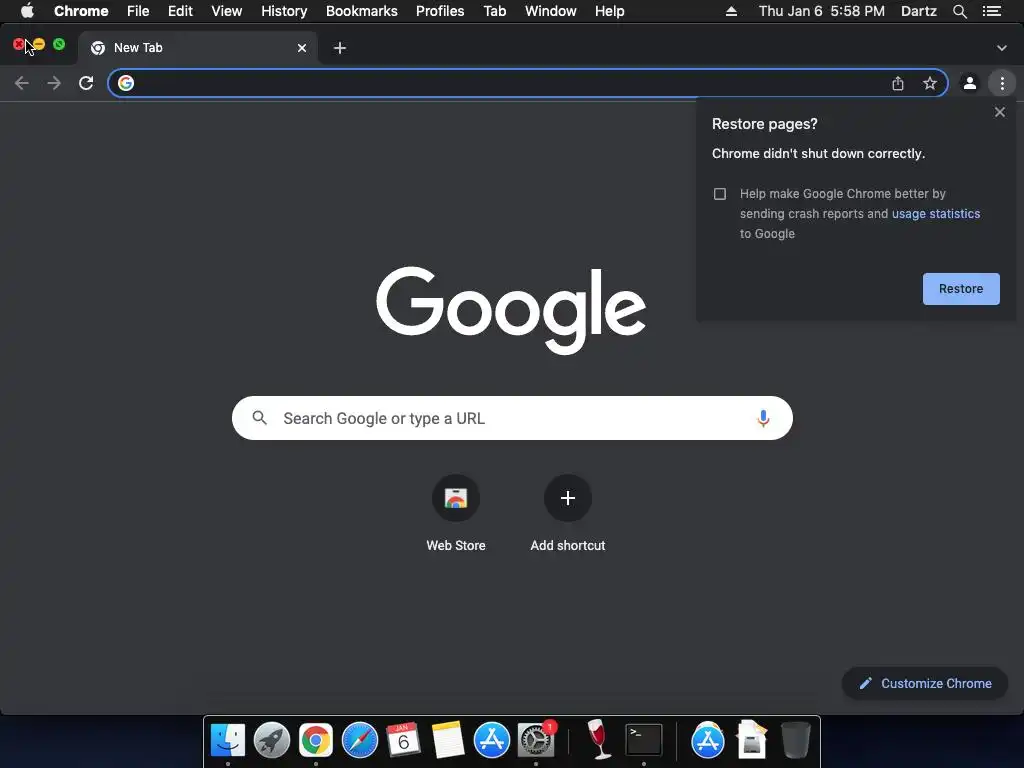Click the Google icon in the address bar
The image size is (1024, 768).
click(x=126, y=83)
